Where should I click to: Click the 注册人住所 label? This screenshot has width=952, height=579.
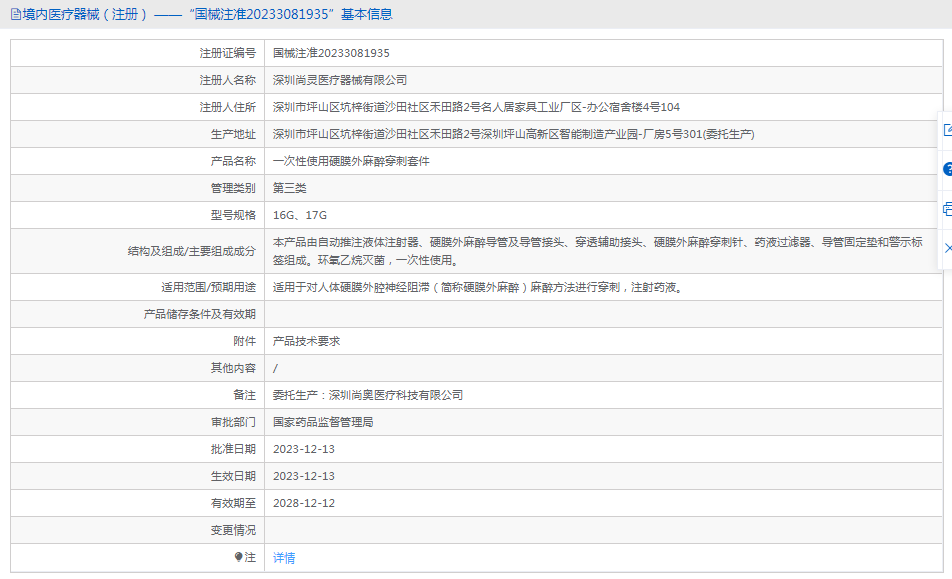coord(228,107)
